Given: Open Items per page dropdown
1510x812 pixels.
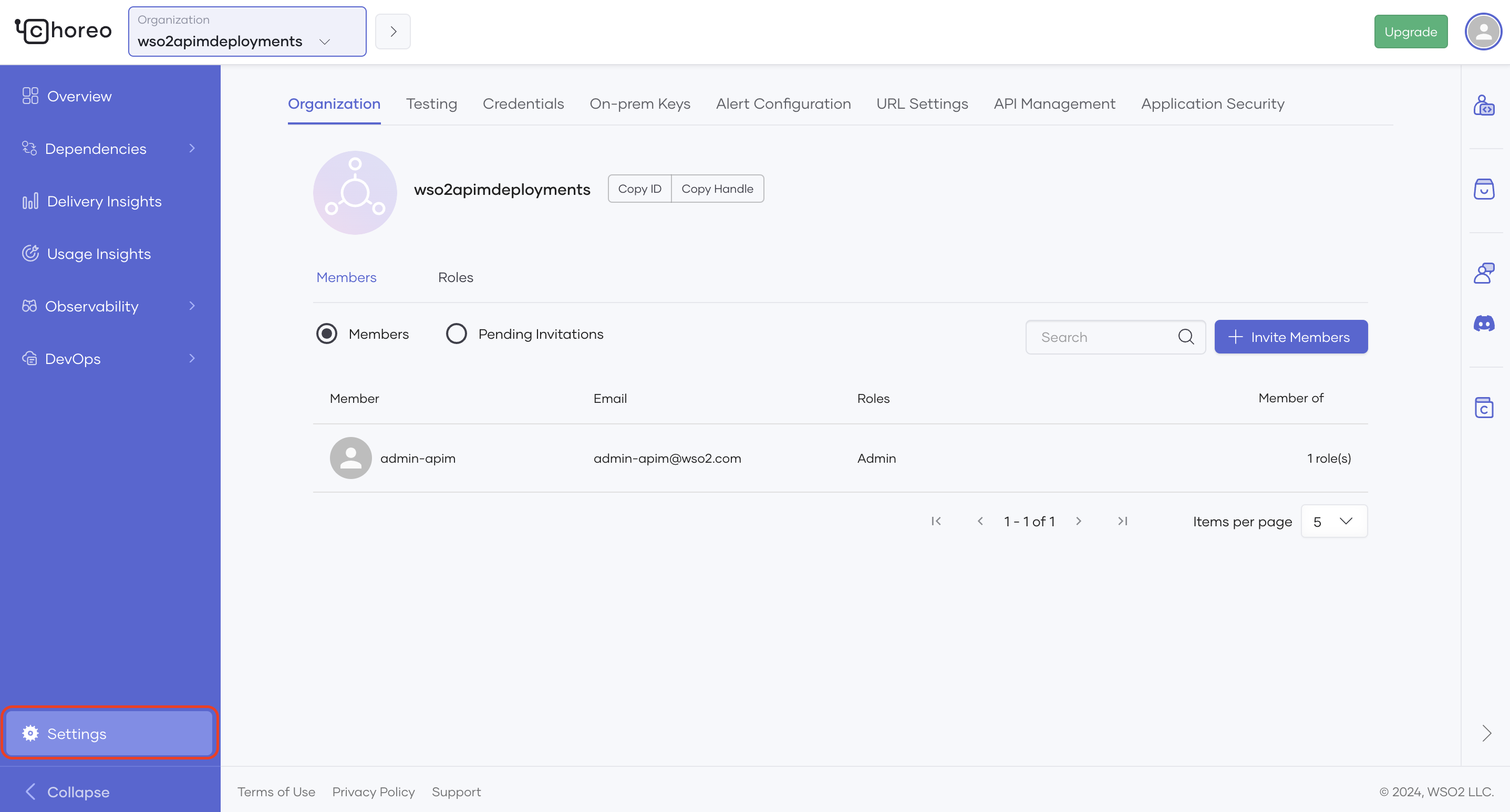Looking at the screenshot, I should 1333,521.
